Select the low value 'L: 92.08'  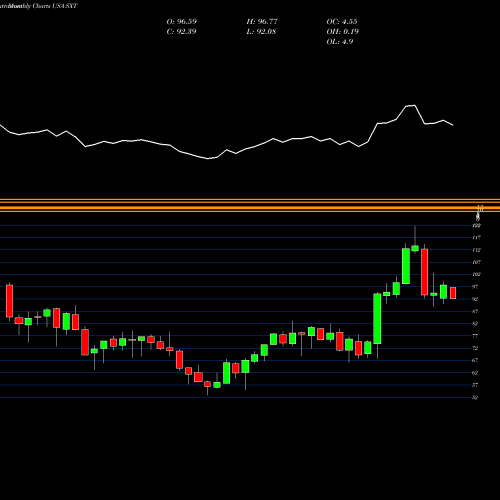[261, 32]
